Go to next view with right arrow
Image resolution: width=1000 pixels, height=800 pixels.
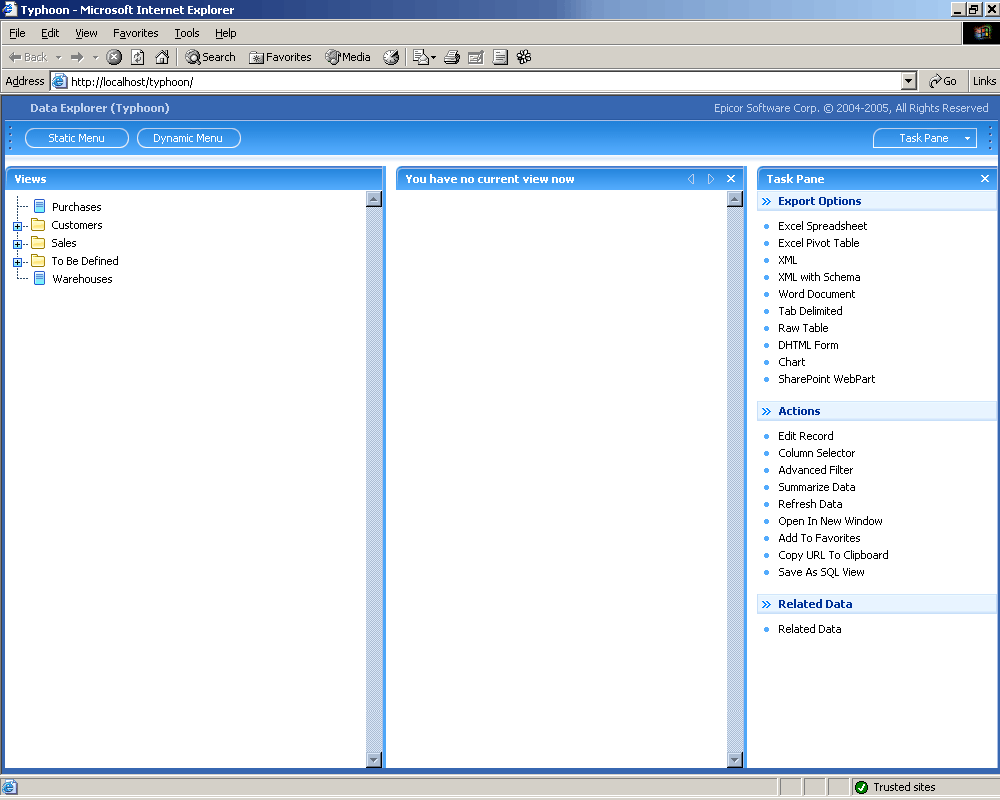(711, 179)
